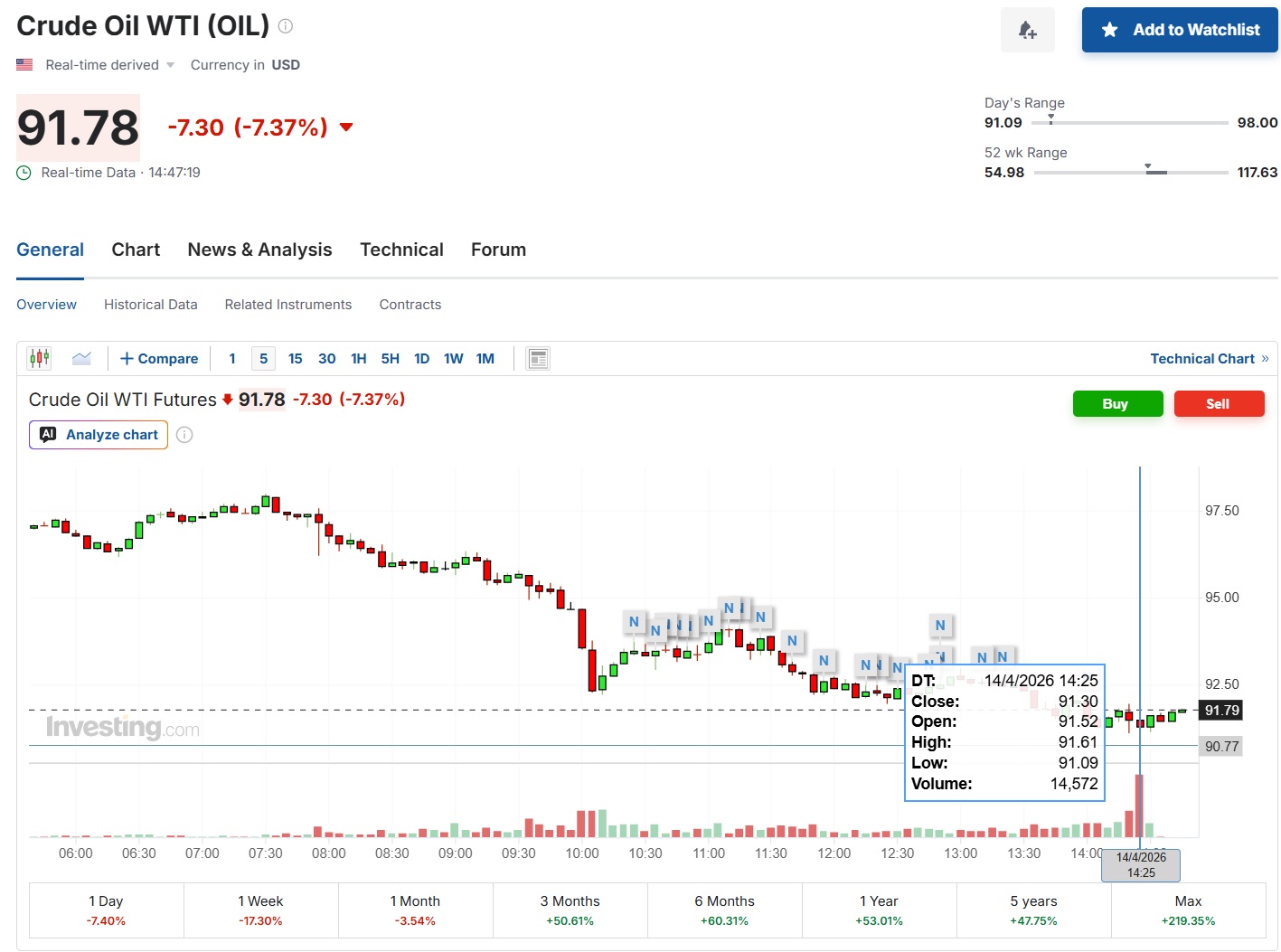Open the Chart tab
1281x952 pixels.
pos(136,250)
